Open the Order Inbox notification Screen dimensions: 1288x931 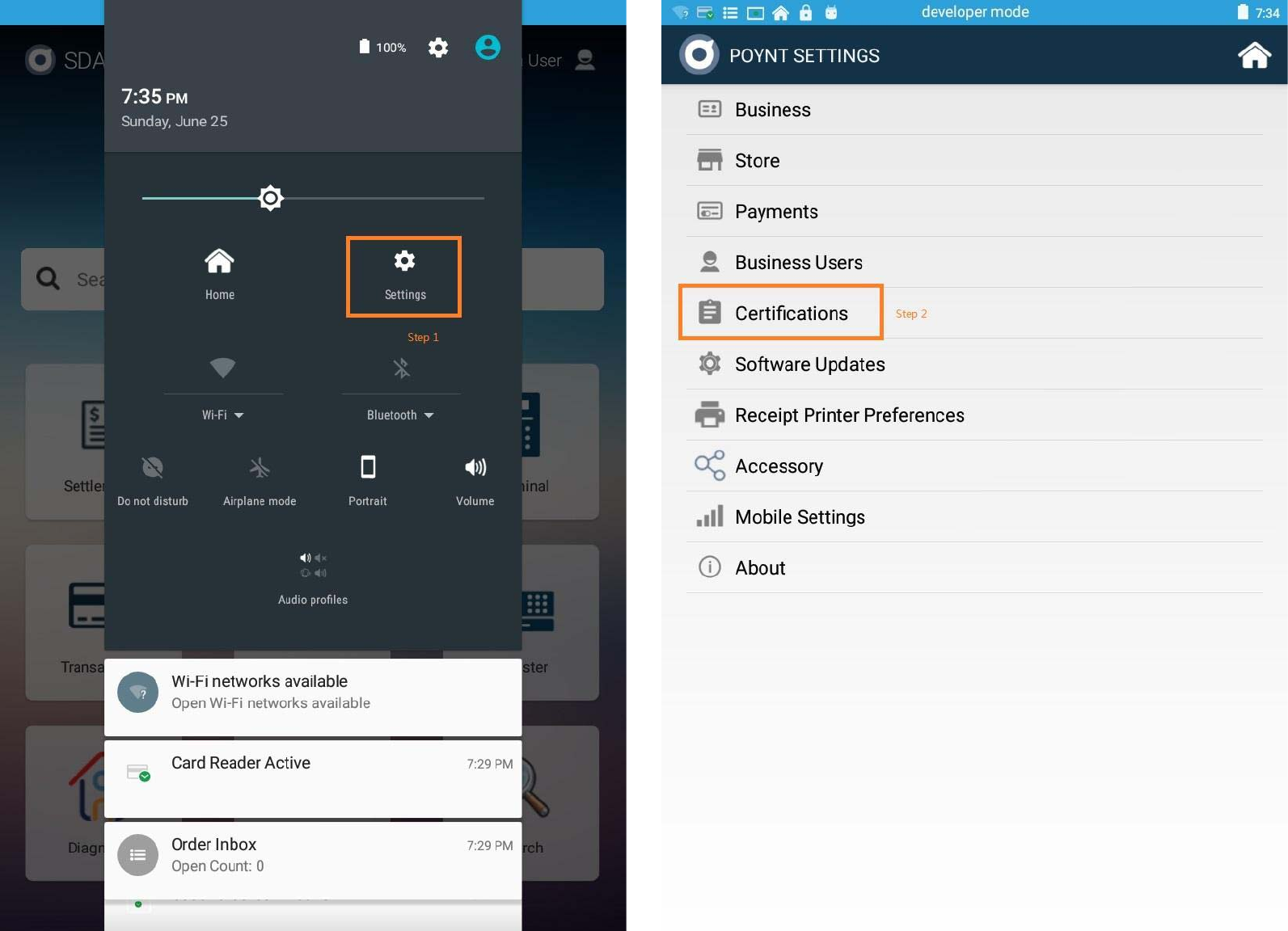pos(313,860)
